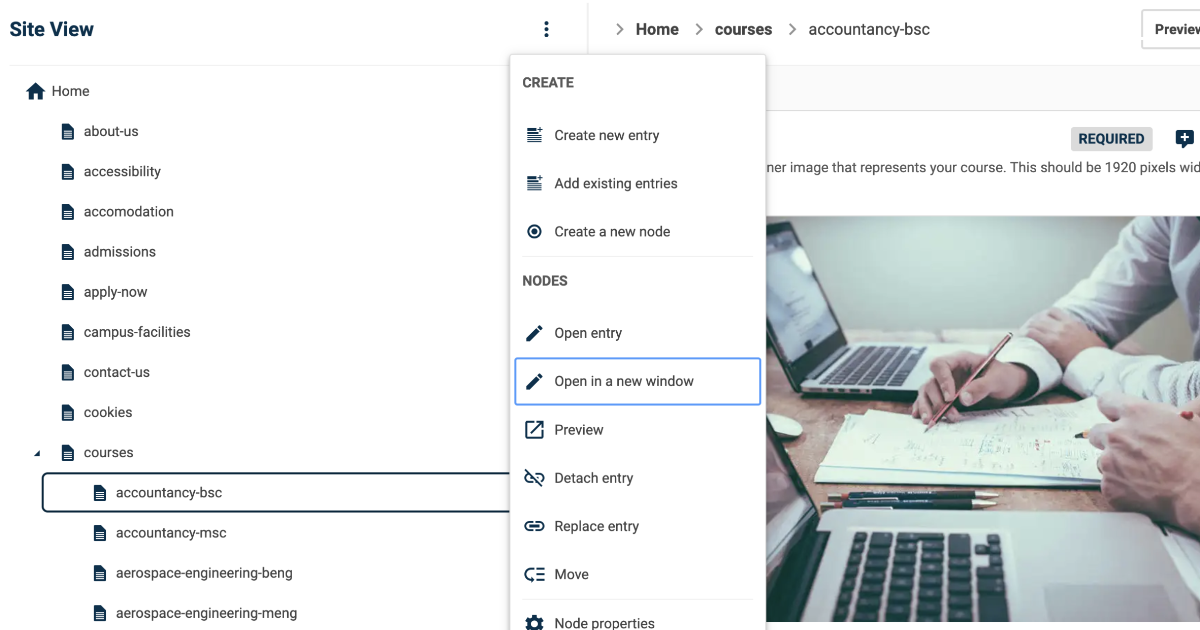Click the Preview launch icon in the menu

533,429
